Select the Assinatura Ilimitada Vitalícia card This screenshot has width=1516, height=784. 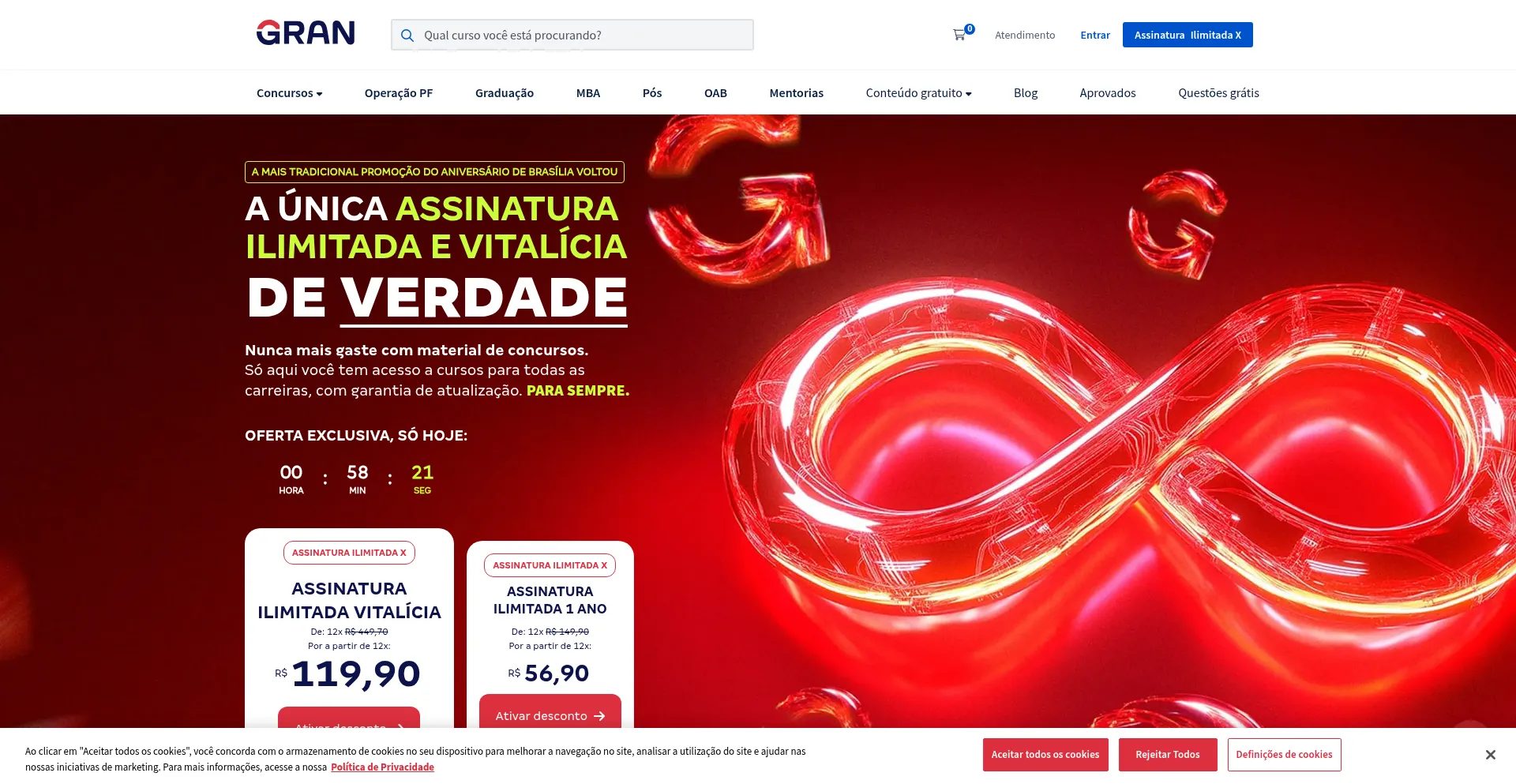(x=349, y=628)
